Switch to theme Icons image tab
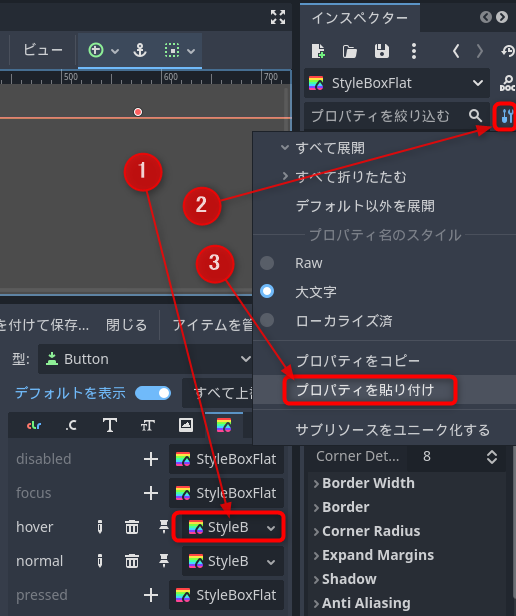516x616 pixels. click(x=185, y=425)
